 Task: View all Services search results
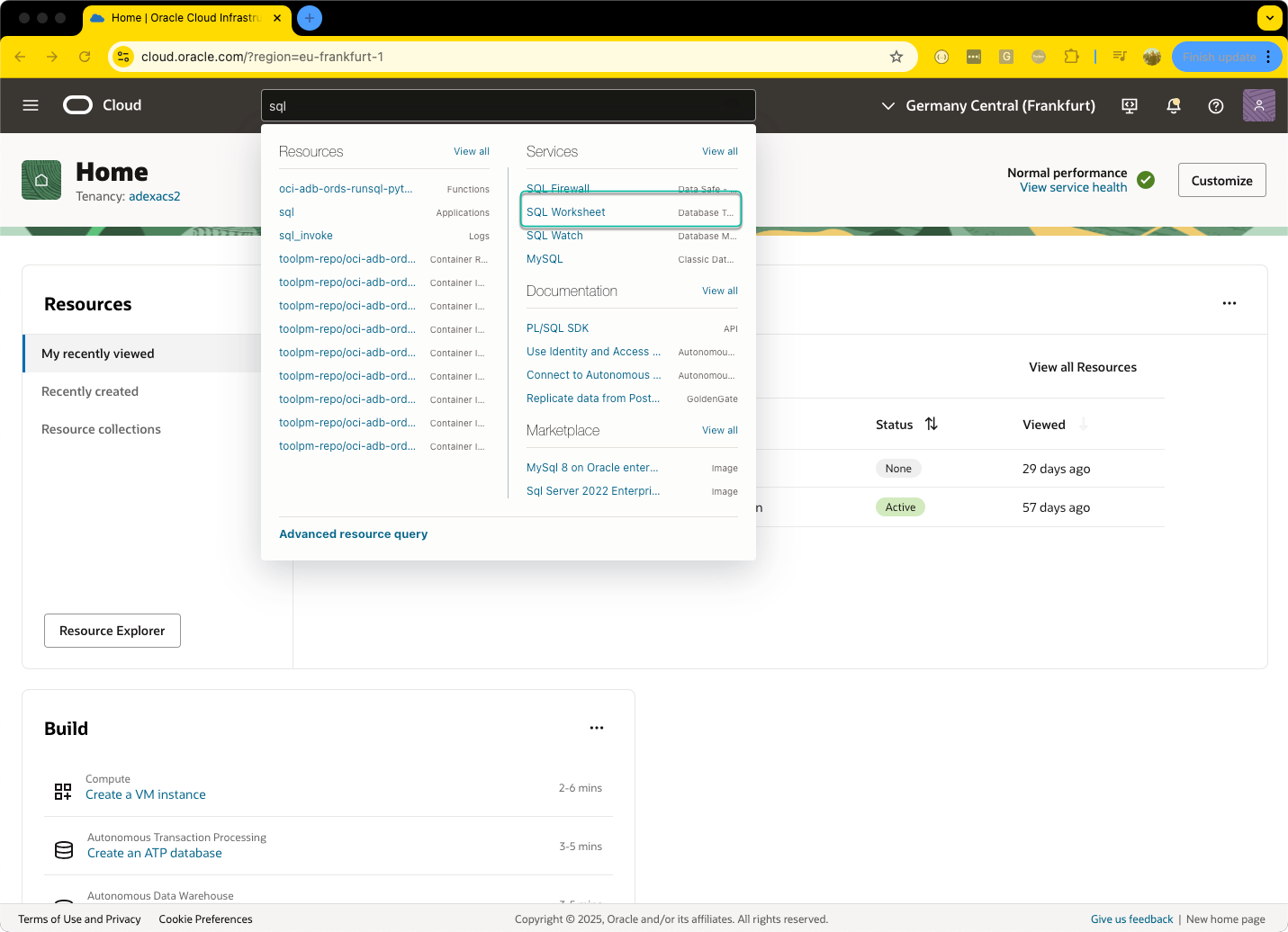coord(720,151)
